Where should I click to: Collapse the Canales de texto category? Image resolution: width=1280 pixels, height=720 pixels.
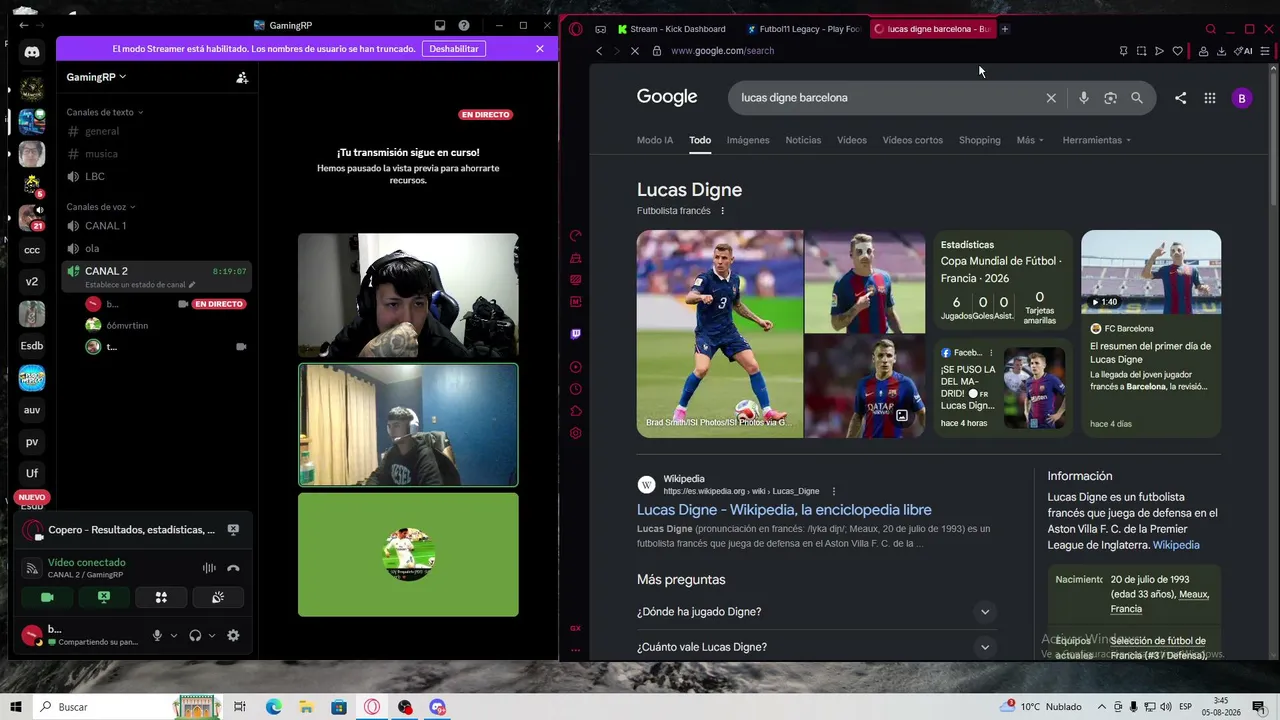click(105, 112)
